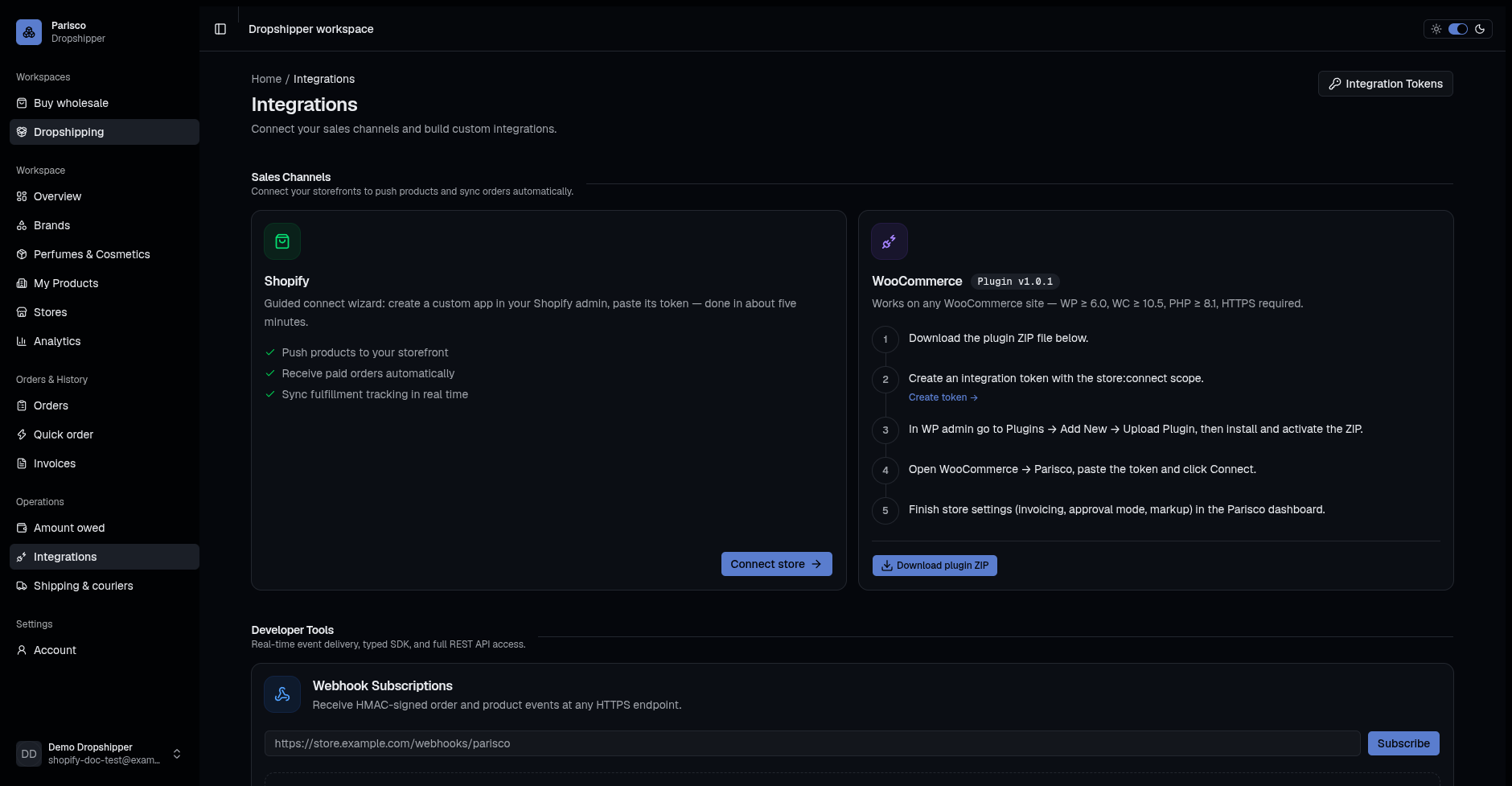Expand Demo Dropshipper user menu
Screen dimensions: 1512x786
(100, 754)
